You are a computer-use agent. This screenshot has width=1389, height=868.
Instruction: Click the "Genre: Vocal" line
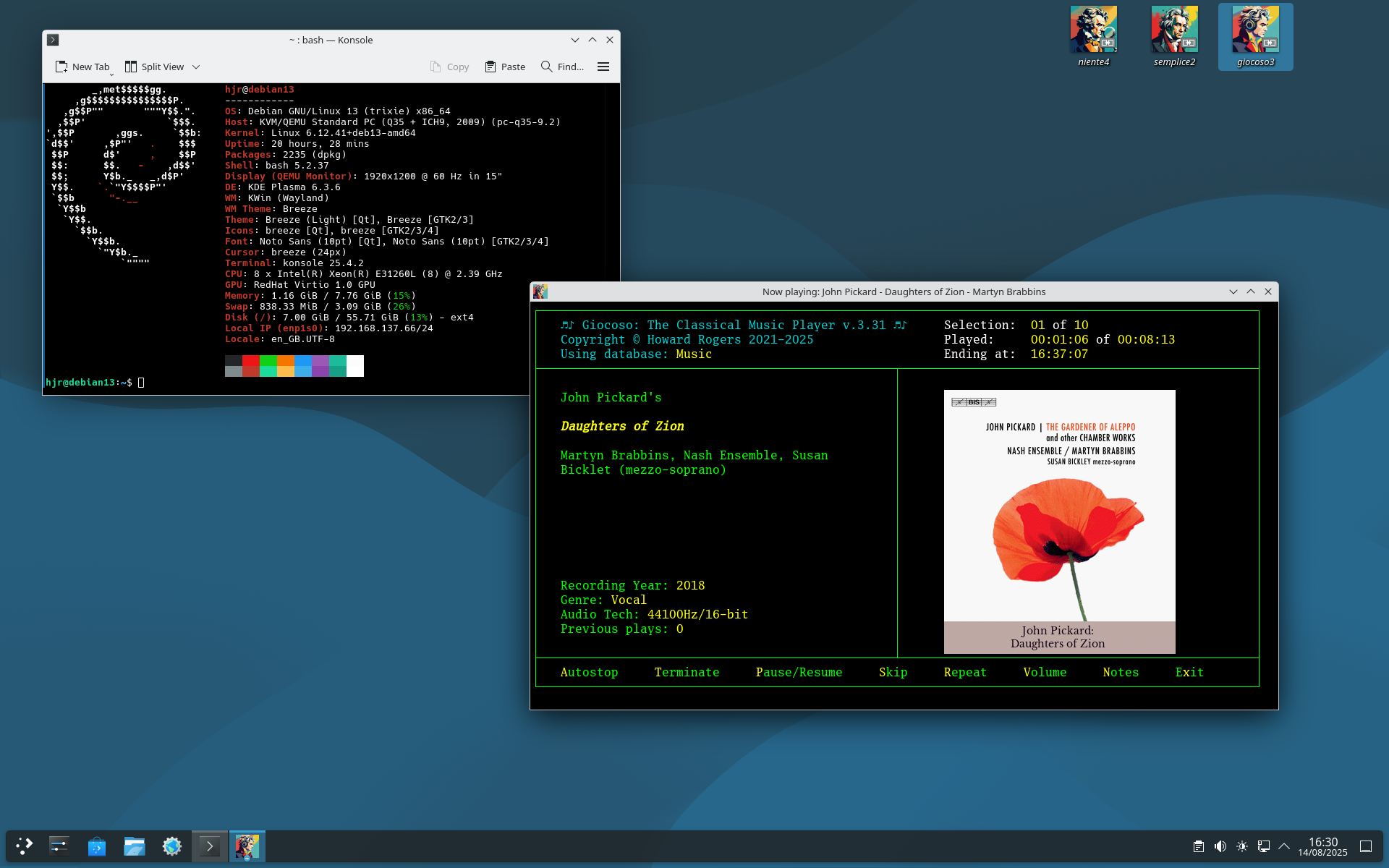point(603,600)
